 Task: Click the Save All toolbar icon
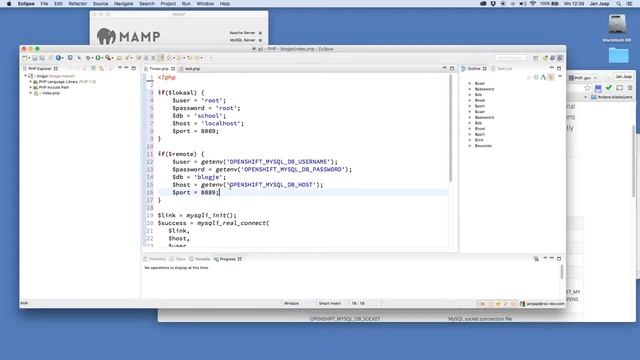(42, 58)
